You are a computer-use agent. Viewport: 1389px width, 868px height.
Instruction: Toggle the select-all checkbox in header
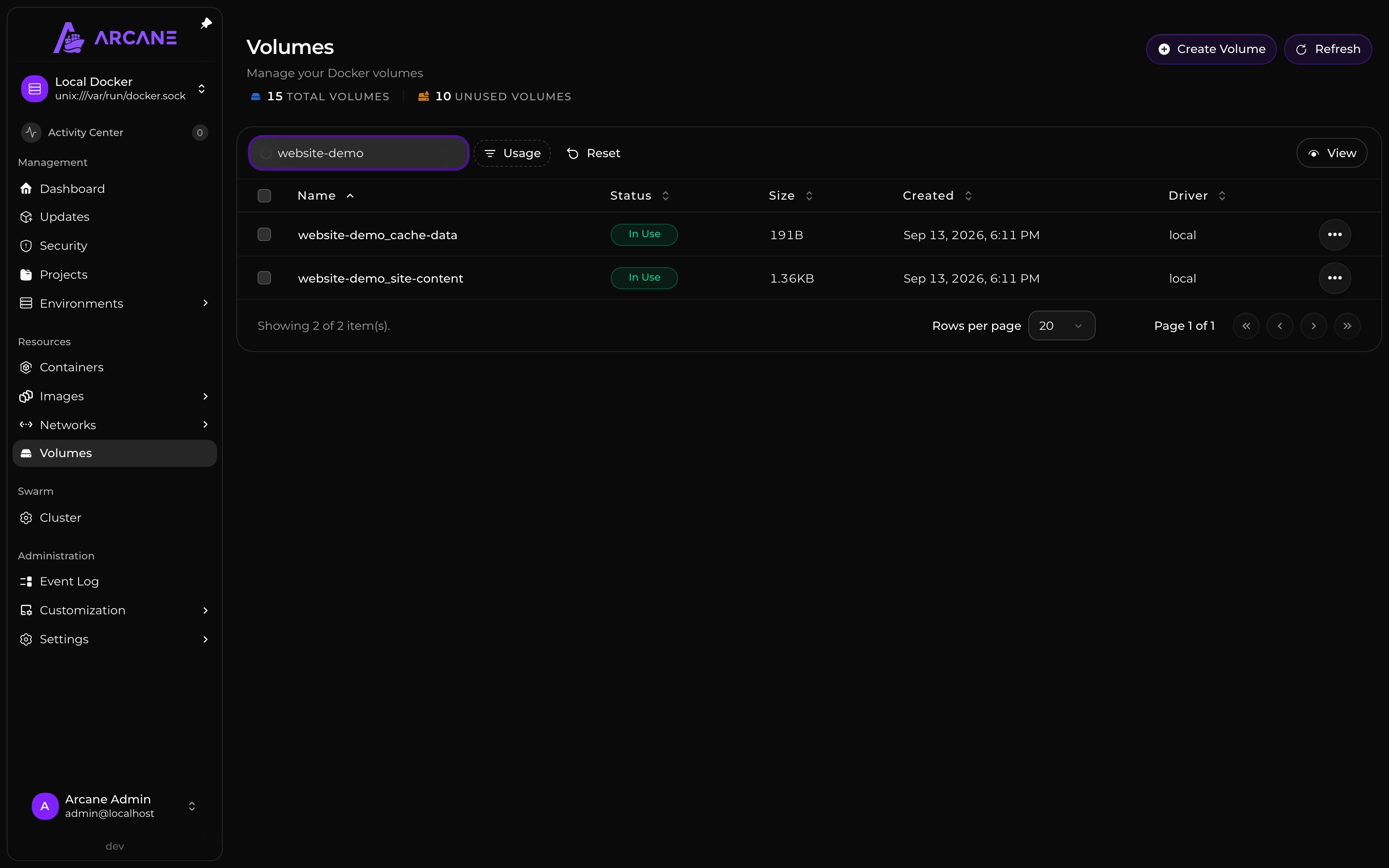click(264, 196)
